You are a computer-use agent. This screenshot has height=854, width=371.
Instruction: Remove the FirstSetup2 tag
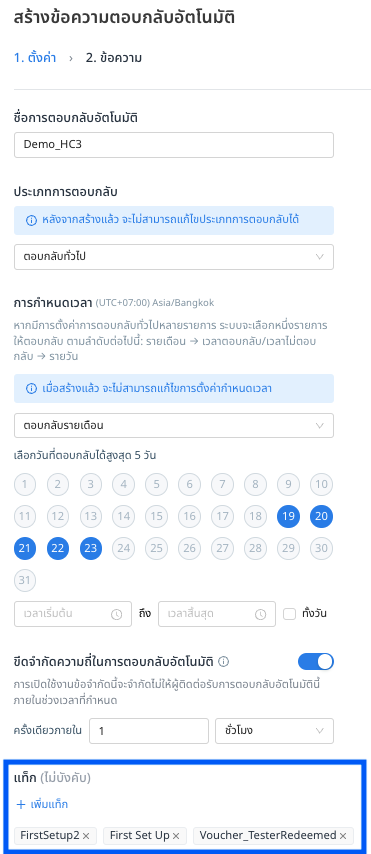coord(86,835)
